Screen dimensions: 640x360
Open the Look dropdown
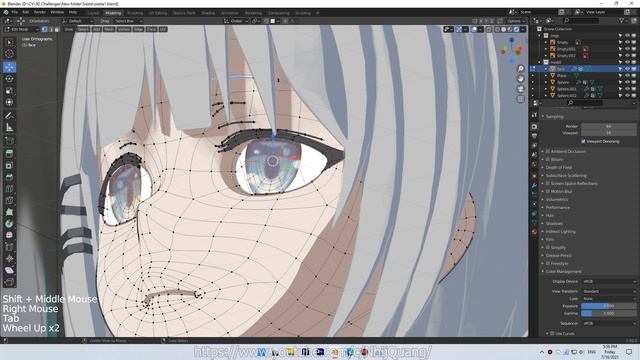tap(609, 299)
